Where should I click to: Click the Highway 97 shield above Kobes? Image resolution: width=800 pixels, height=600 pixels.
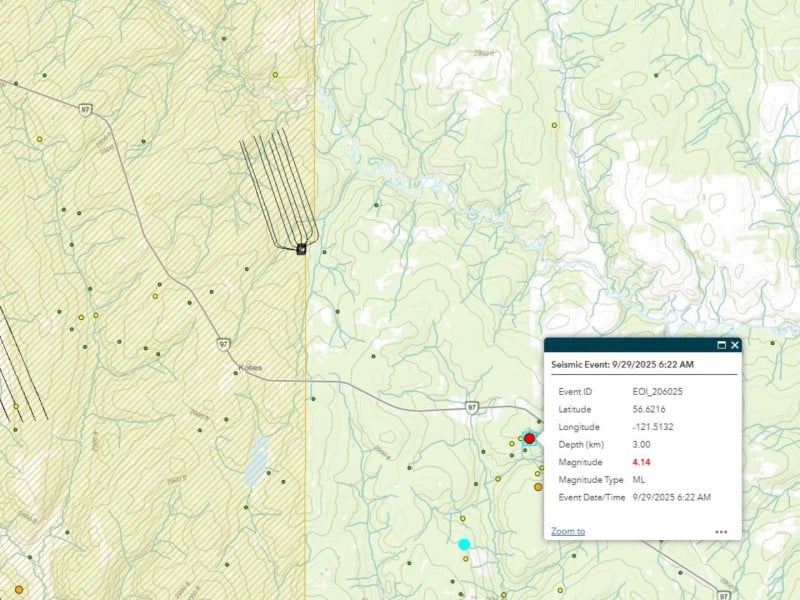coord(222,344)
